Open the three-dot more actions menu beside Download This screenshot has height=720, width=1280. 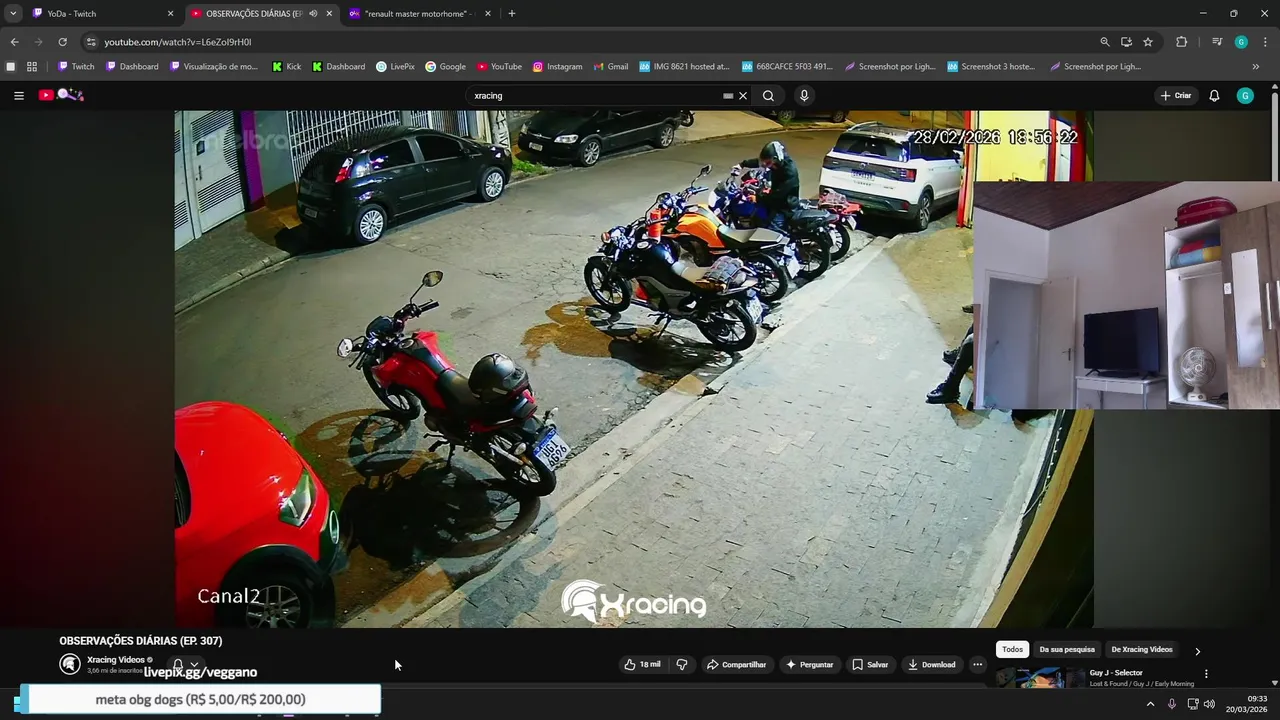pos(978,664)
